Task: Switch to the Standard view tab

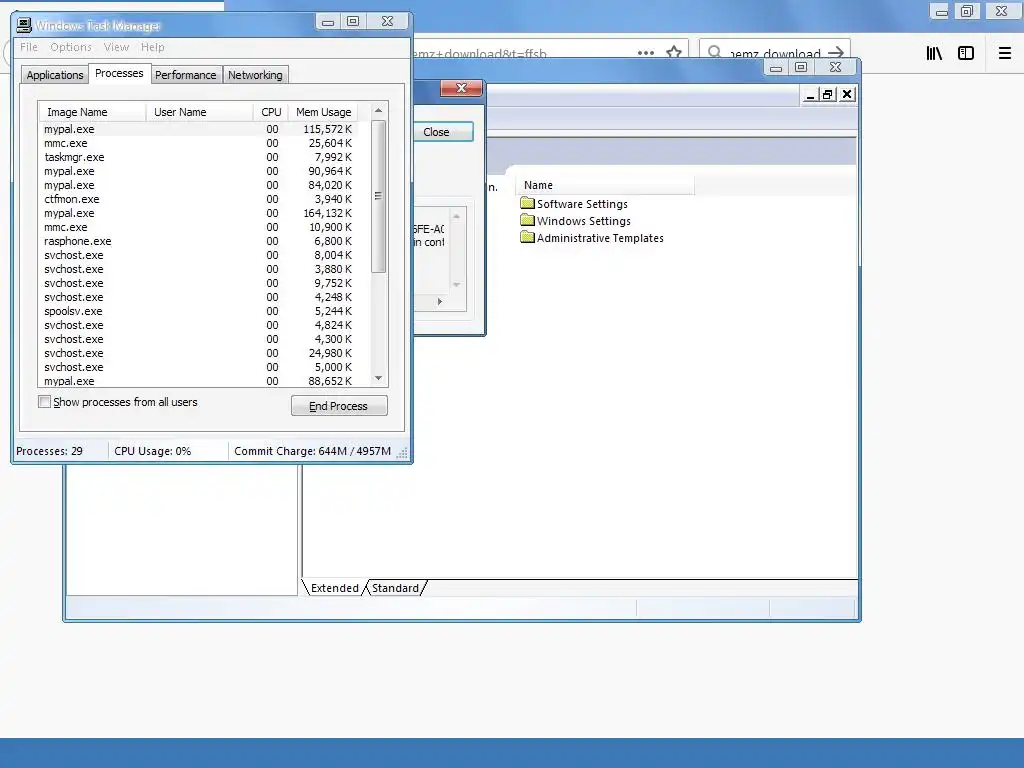Action: click(x=395, y=588)
